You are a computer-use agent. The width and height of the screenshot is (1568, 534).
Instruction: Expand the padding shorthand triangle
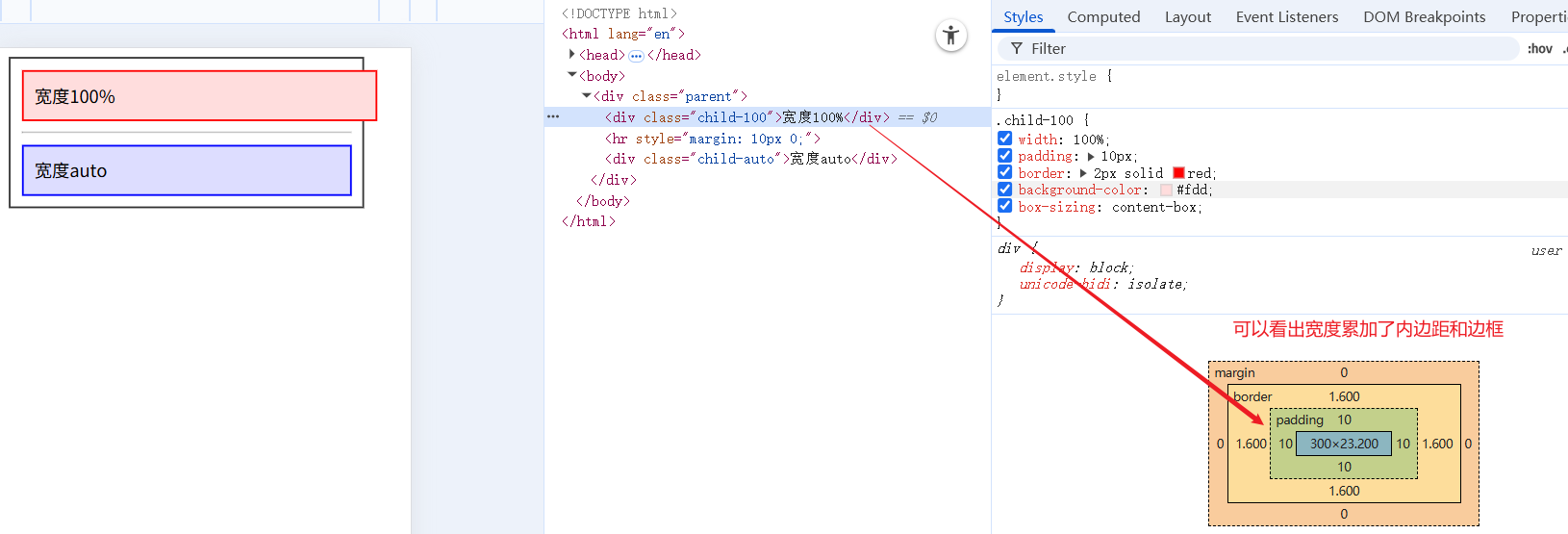click(1090, 156)
